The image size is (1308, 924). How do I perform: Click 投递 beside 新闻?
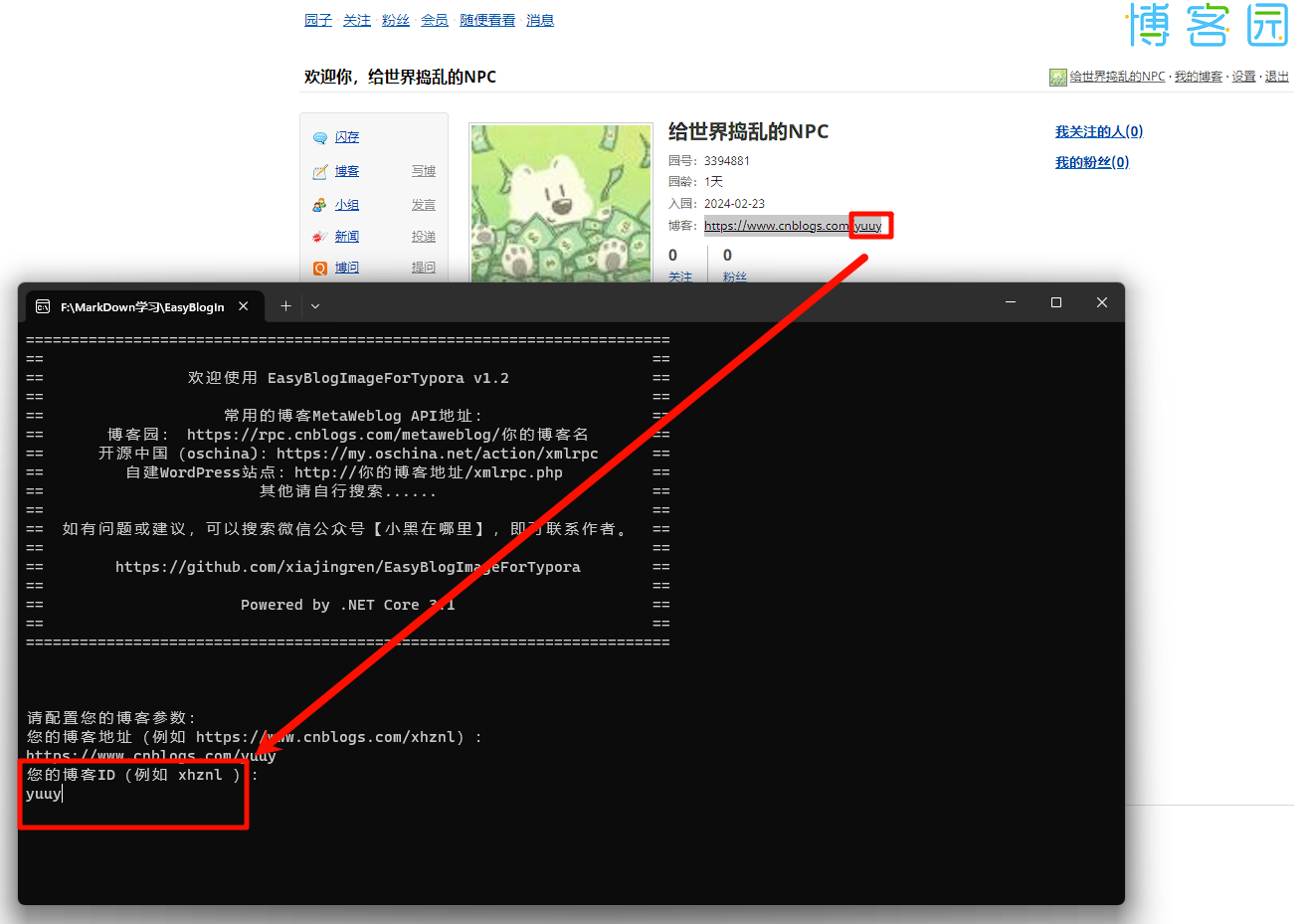424,237
